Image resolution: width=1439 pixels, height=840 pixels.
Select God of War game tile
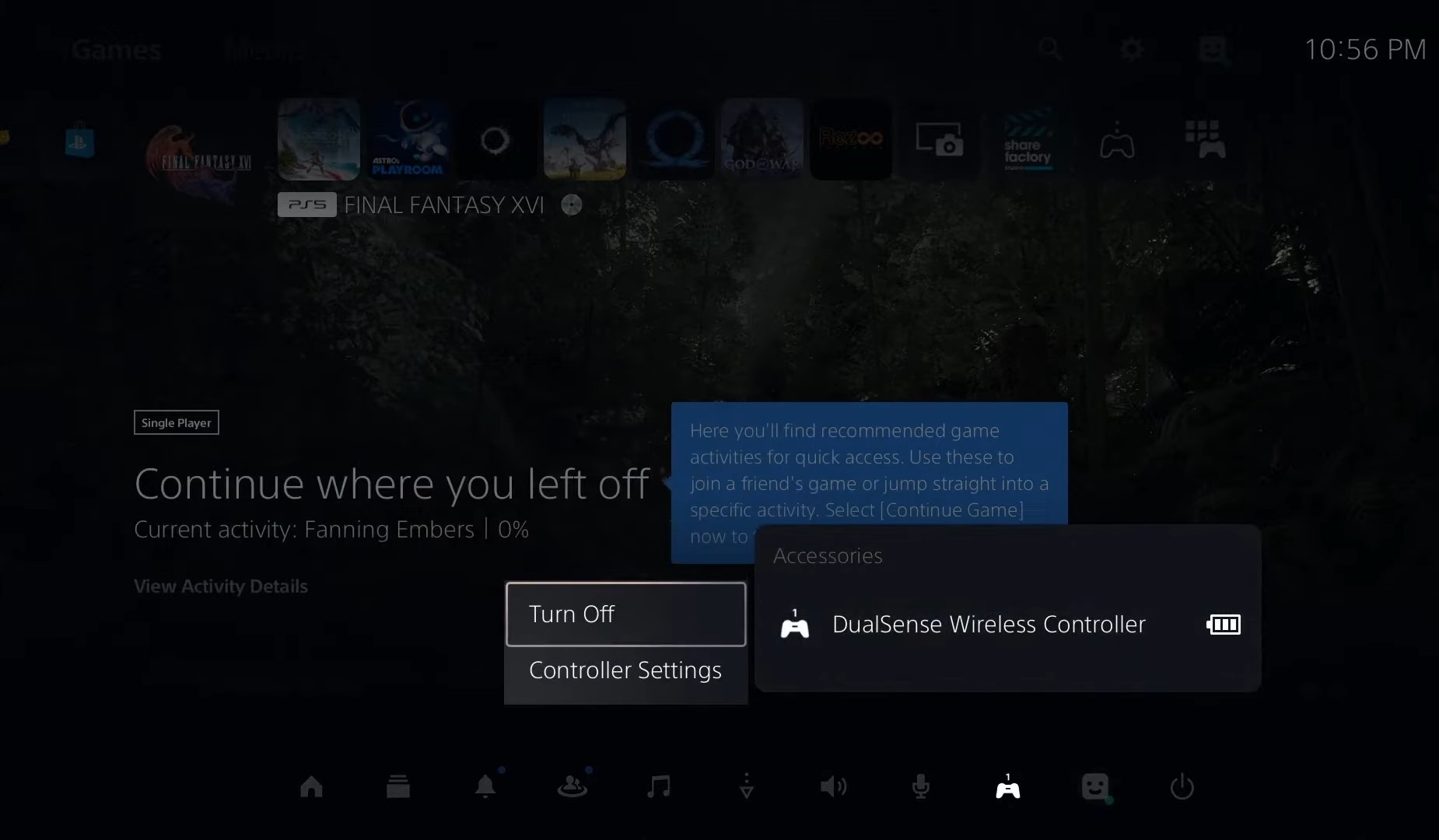[762, 139]
